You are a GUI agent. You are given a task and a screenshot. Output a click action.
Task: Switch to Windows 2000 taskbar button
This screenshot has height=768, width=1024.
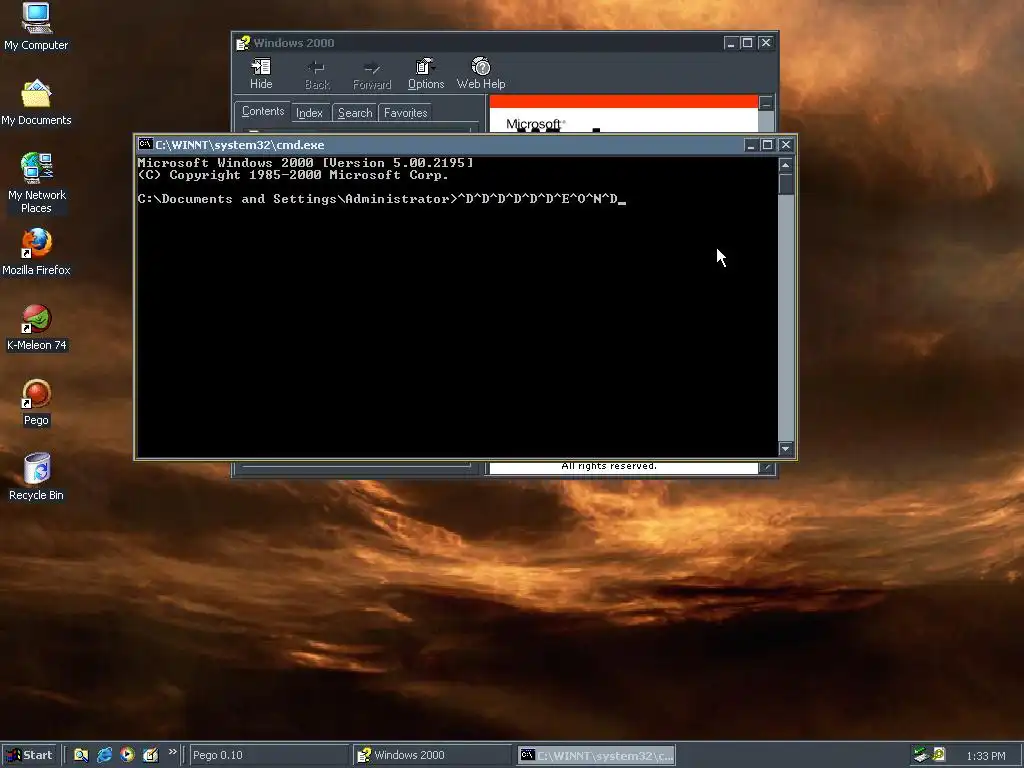pos(432,755)
